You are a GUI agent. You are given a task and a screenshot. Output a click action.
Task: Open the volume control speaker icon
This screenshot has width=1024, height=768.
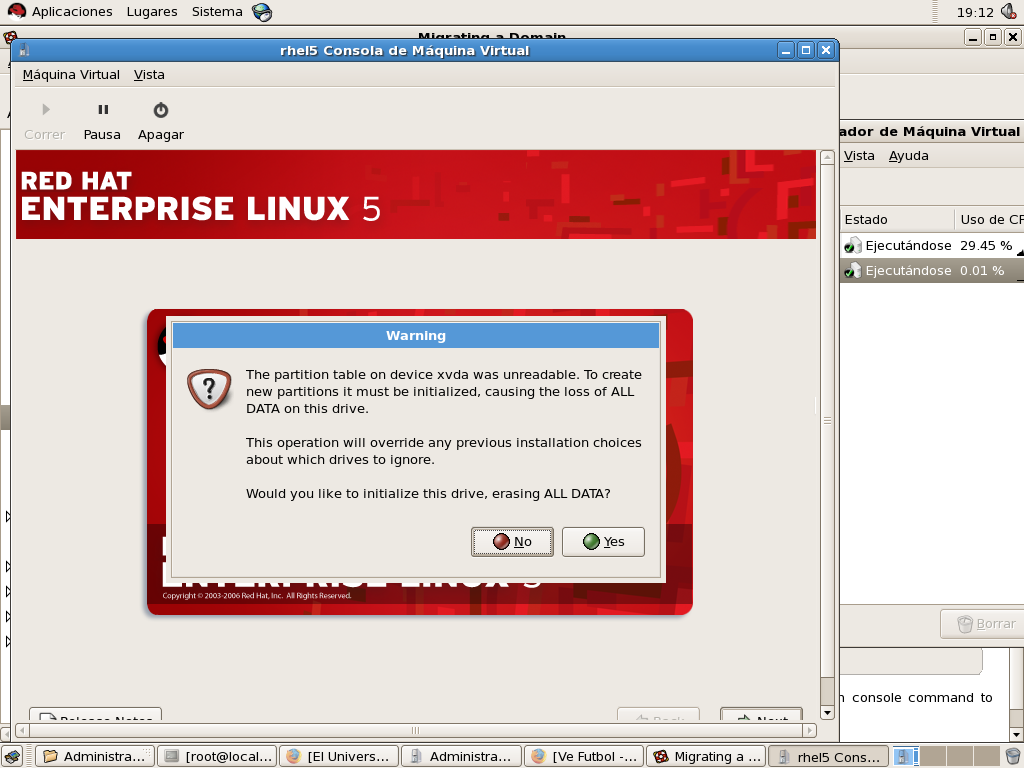tap(1007, 12)
